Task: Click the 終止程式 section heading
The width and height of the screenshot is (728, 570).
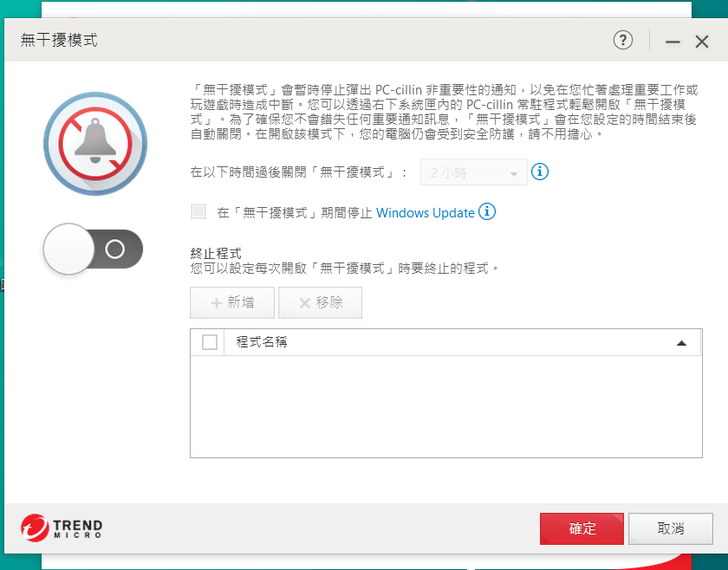Action: (x=216, y=253)
